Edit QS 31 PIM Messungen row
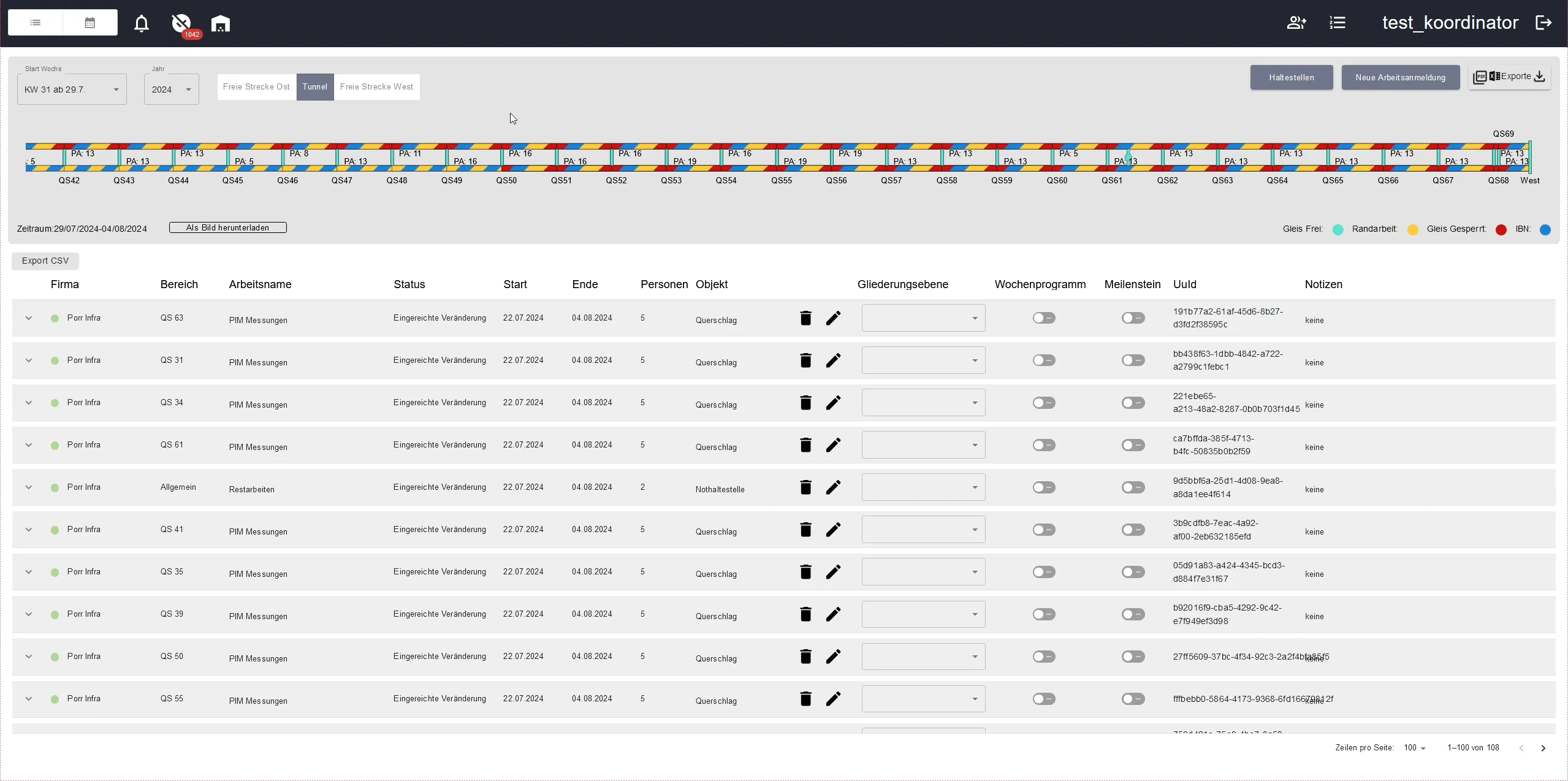 click(833, 360)
